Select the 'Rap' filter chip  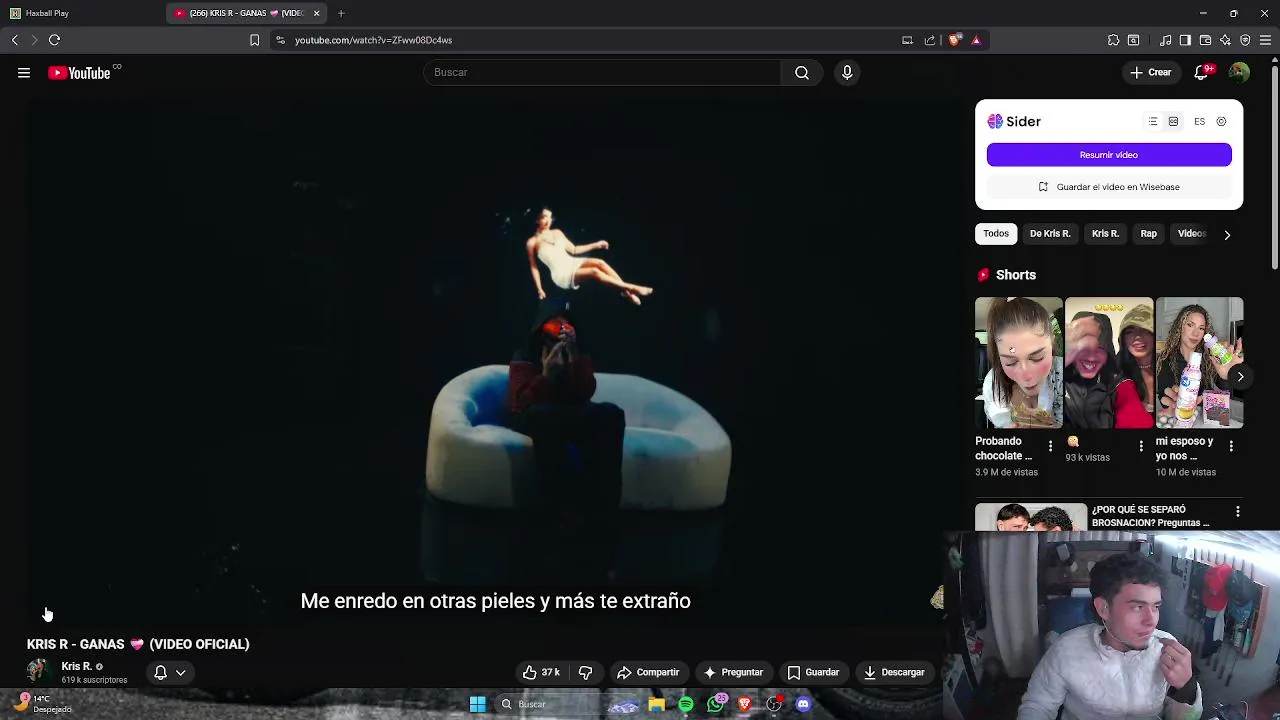tap(1148, 234)
